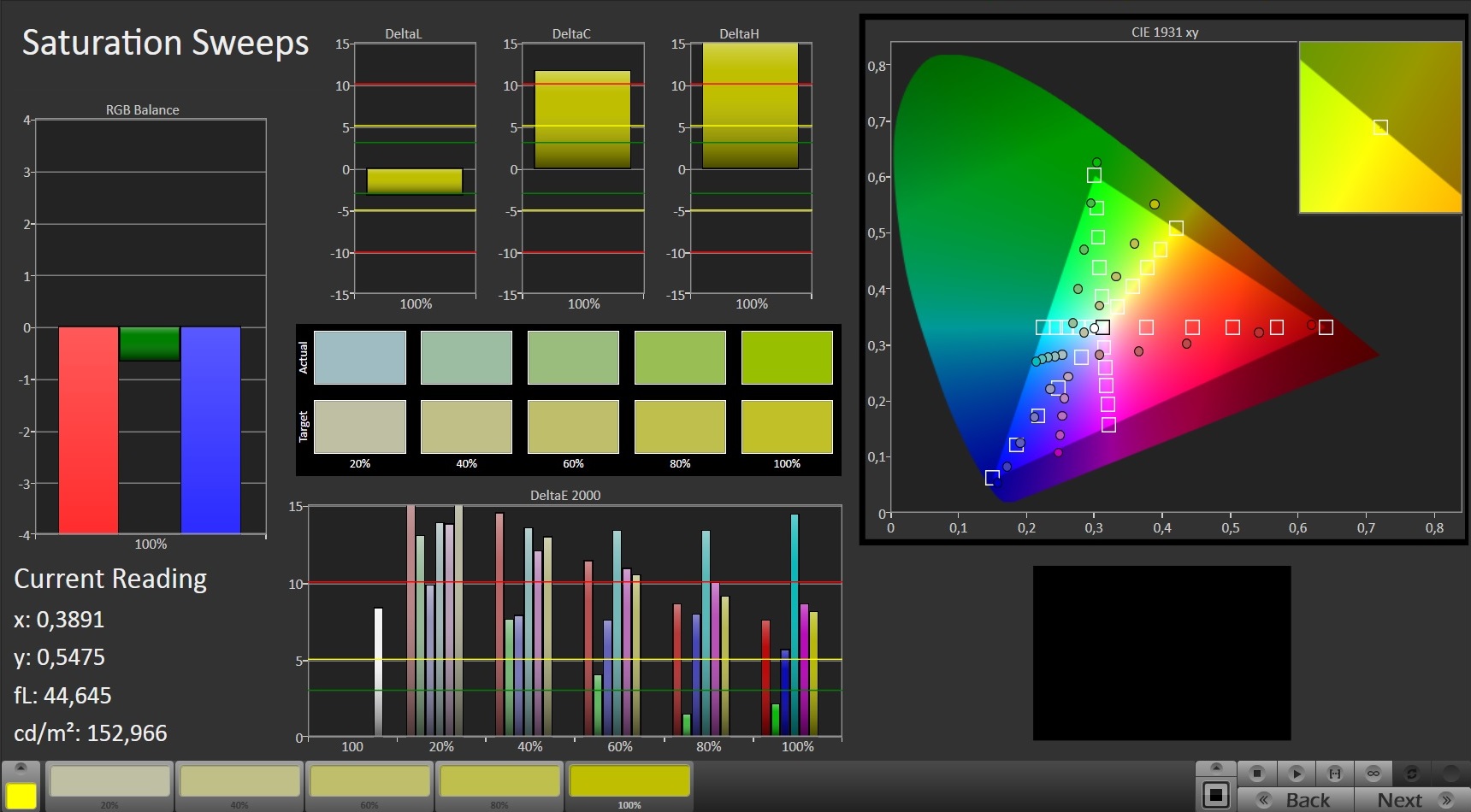Click the white 100 bar in DeltaE 2000
Image resolution: width=1471 pixels, height=812 pixels.
pyautogui.click(x=378, y=672)
